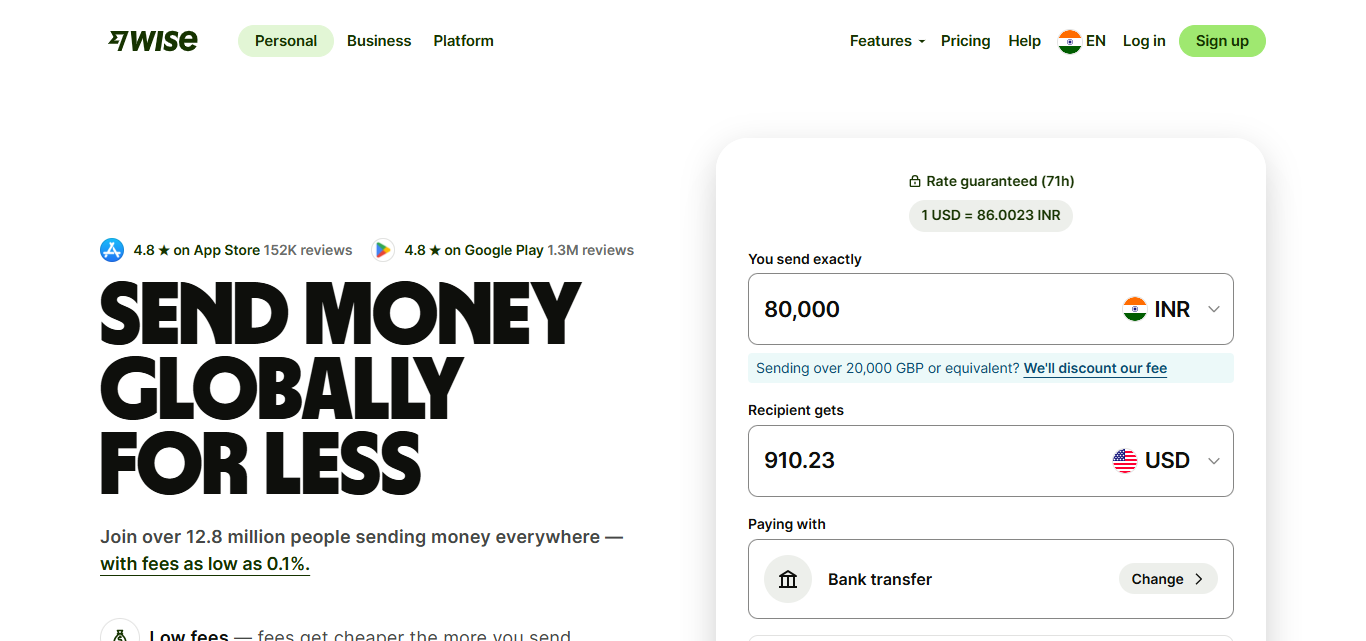Select the Personal tab

pyautogui.click(x=286, y=41)
